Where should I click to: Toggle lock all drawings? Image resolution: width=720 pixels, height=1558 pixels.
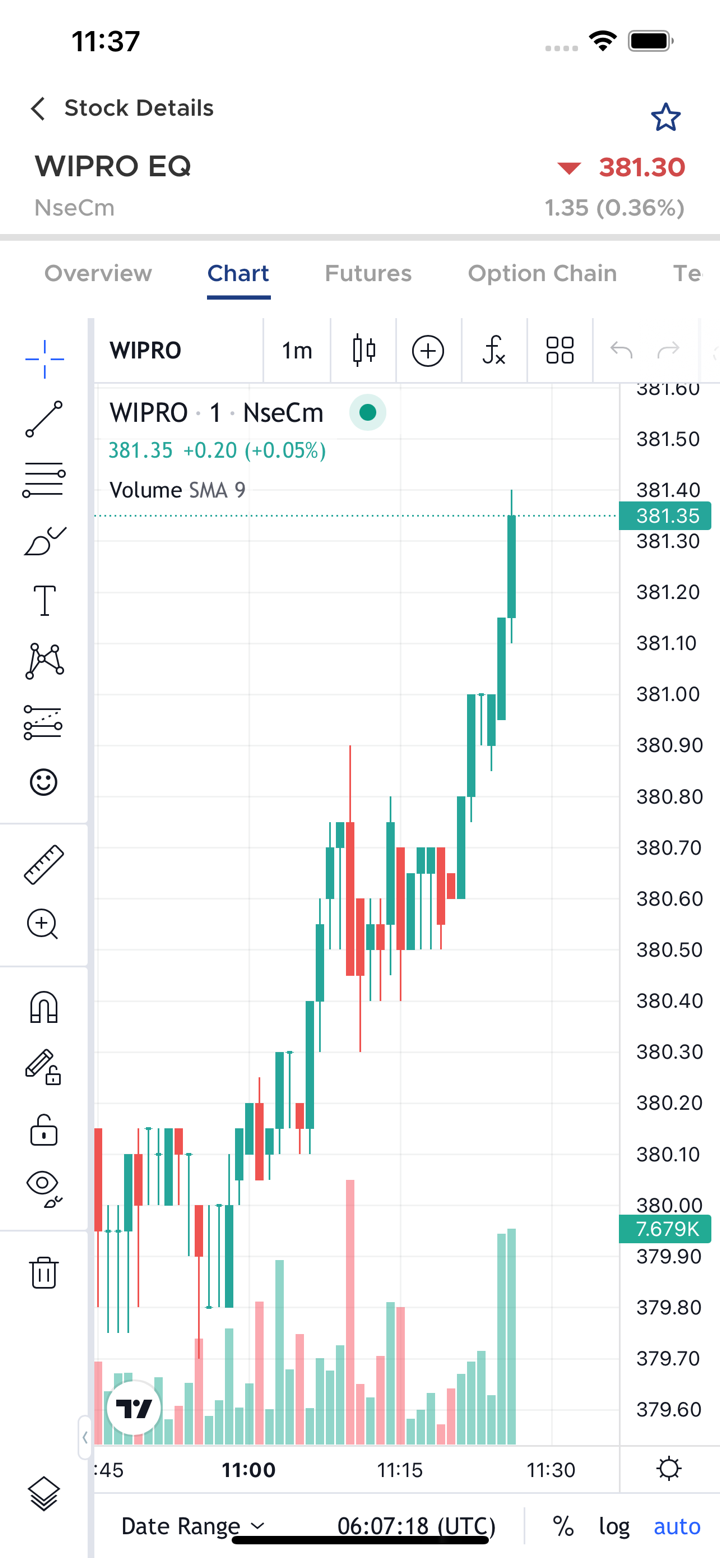click(x=44, y=1131)
